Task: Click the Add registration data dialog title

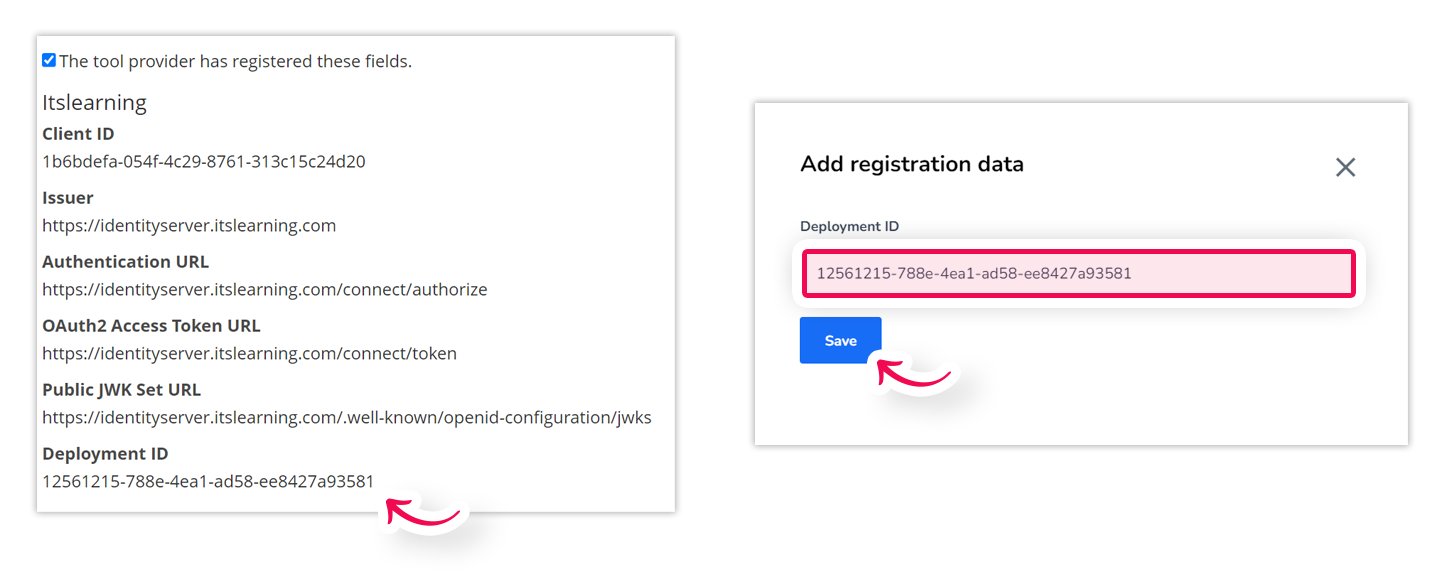Action: (x=912, y=164)
